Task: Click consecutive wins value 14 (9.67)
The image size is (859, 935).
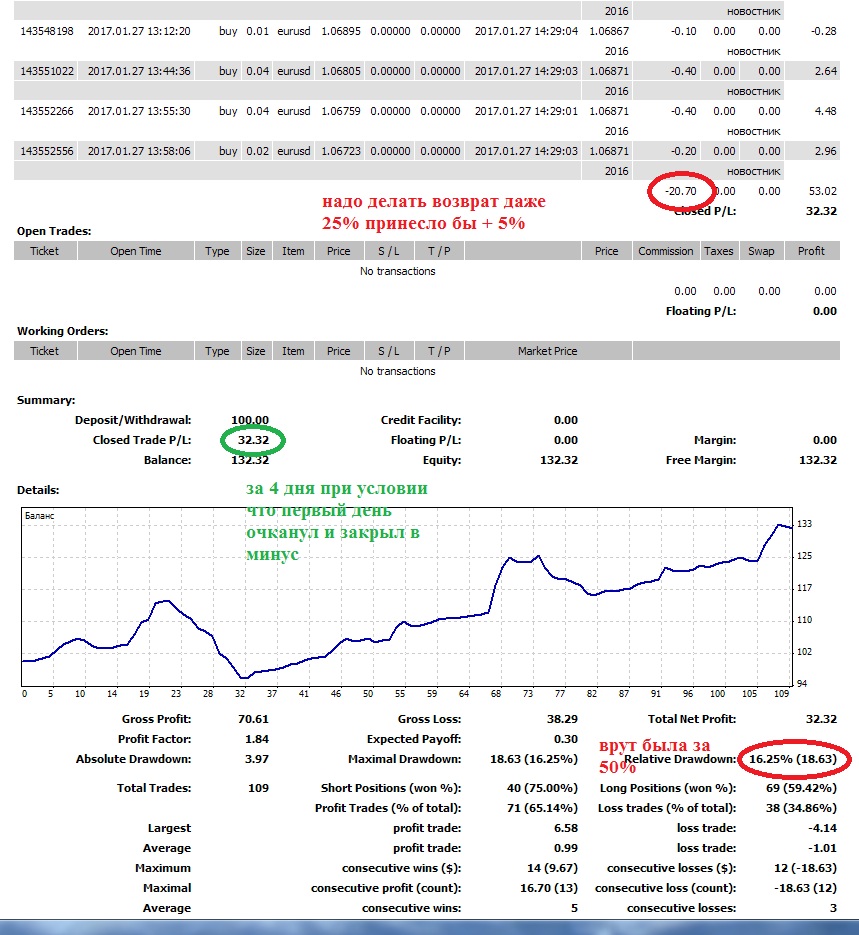Action: pos(552,868)
